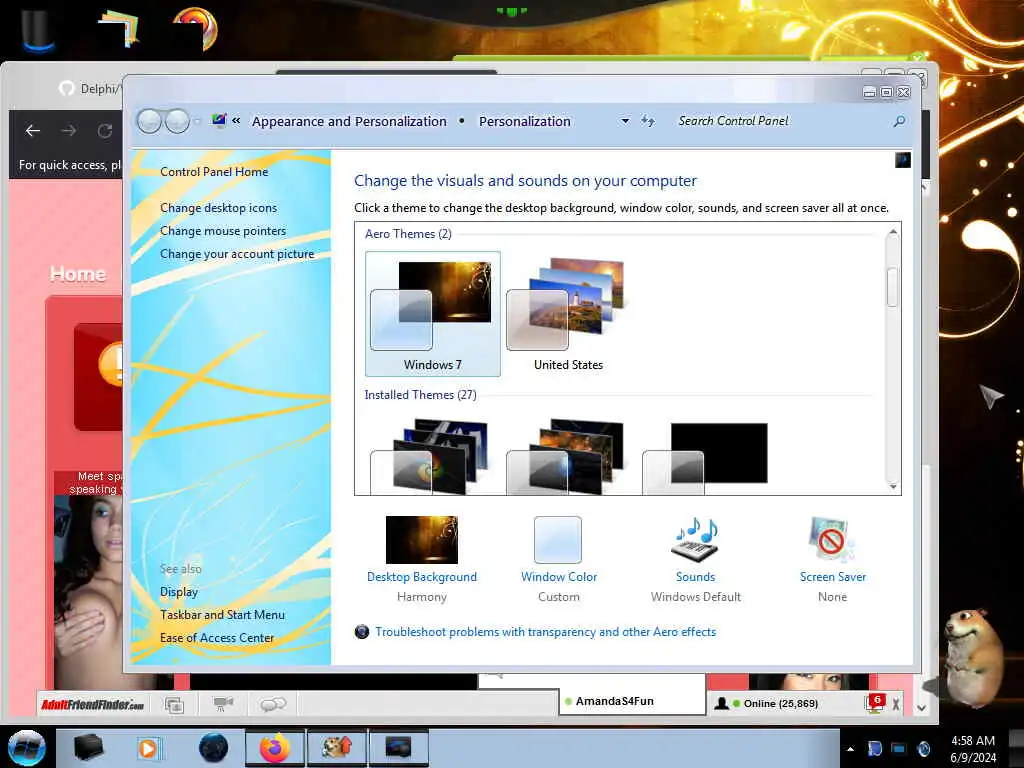1024x768 pixels.
Task: Click the Home heading on the web page
Action: pyautogui.click(x=78, y=274)
